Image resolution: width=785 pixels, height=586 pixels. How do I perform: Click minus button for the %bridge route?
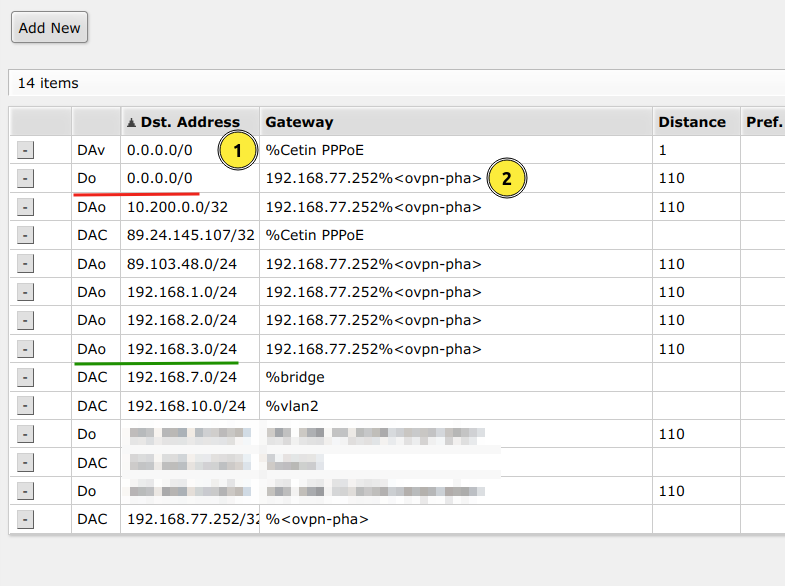coord(25,377)
